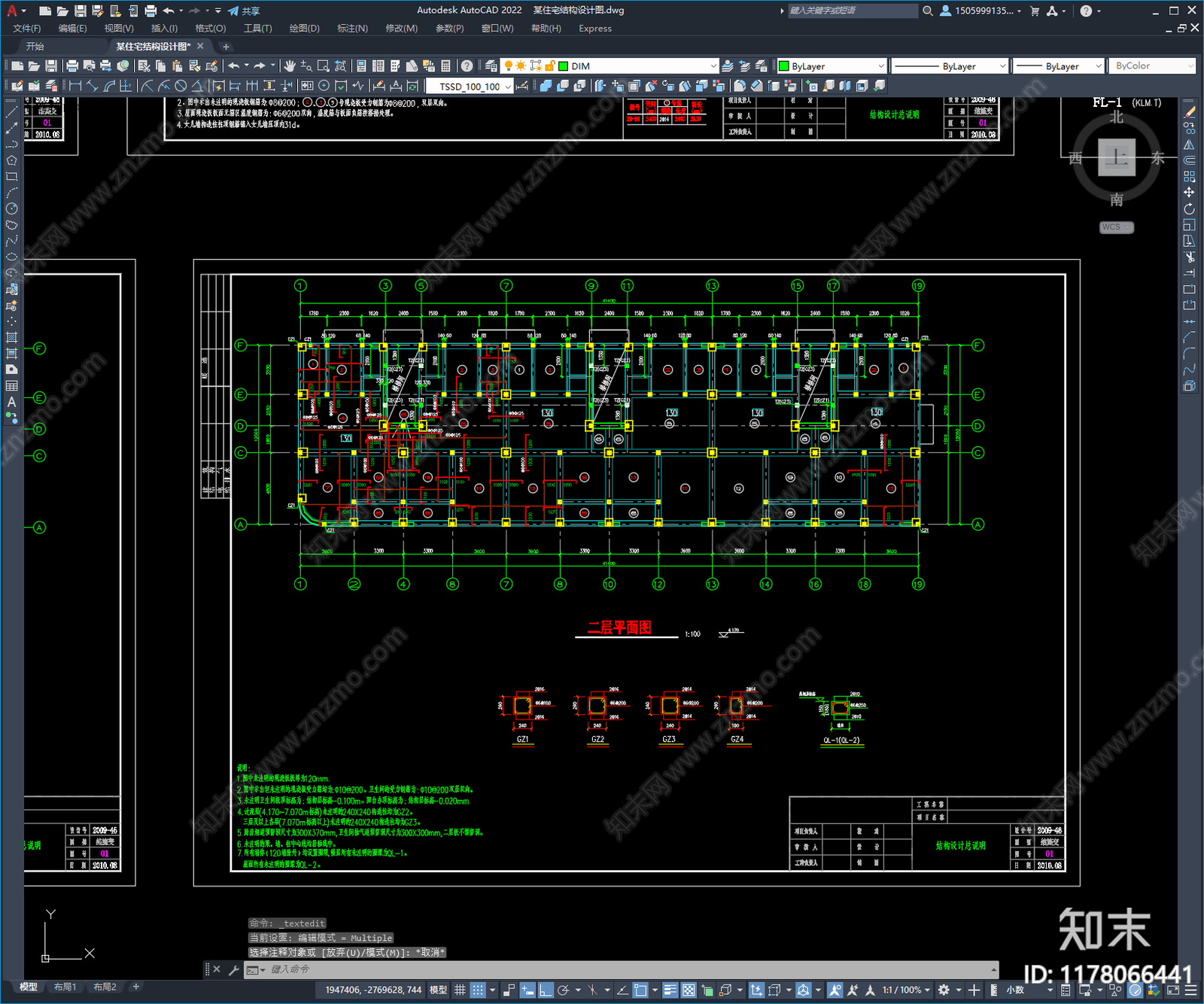Image resolution: width=1204 pixels, height=1004 pixels.
Task: Click the green DIM layer color square
Action: click(x=563, y=66)
